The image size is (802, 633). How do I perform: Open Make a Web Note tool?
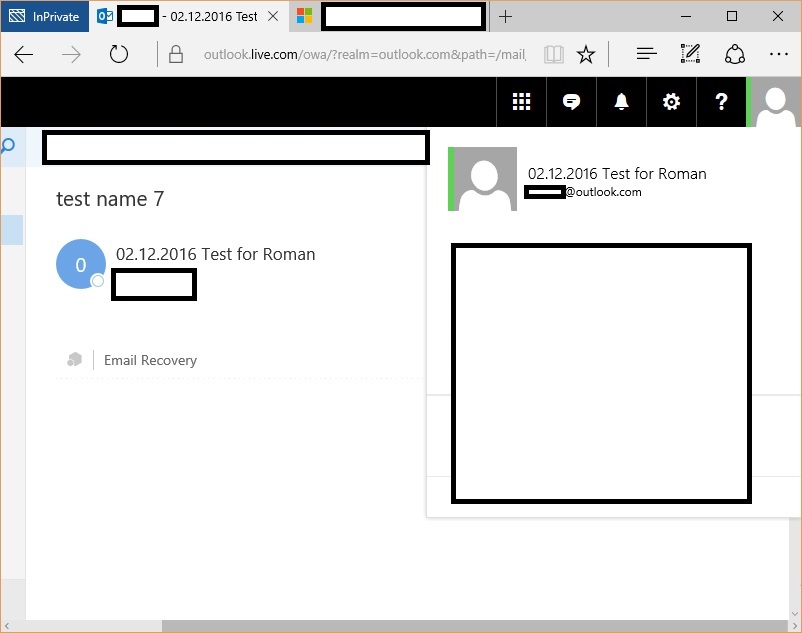(690, 54)
